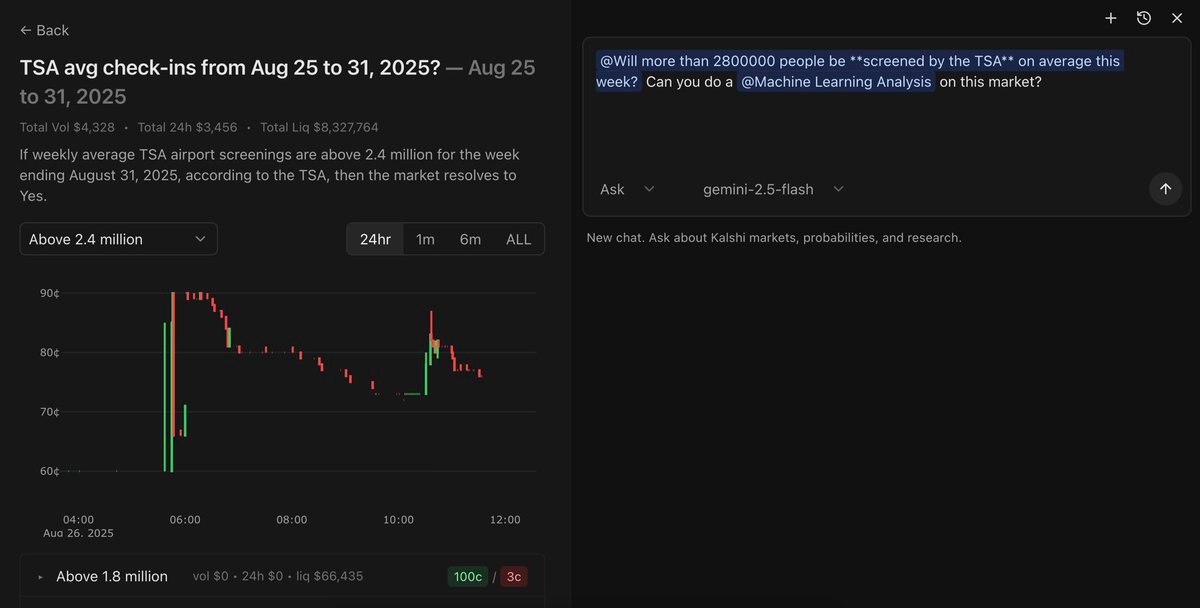
Task: Open the Above 2.4 million dropdown
Action: (x=118, y=239)
